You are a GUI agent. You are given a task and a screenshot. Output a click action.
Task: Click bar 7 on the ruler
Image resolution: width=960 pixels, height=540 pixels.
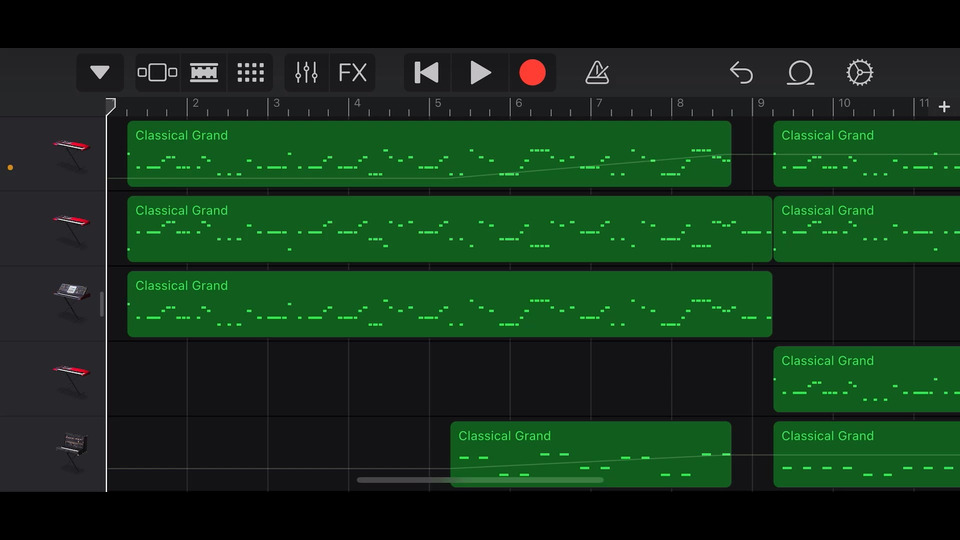(x=599, y=103)
